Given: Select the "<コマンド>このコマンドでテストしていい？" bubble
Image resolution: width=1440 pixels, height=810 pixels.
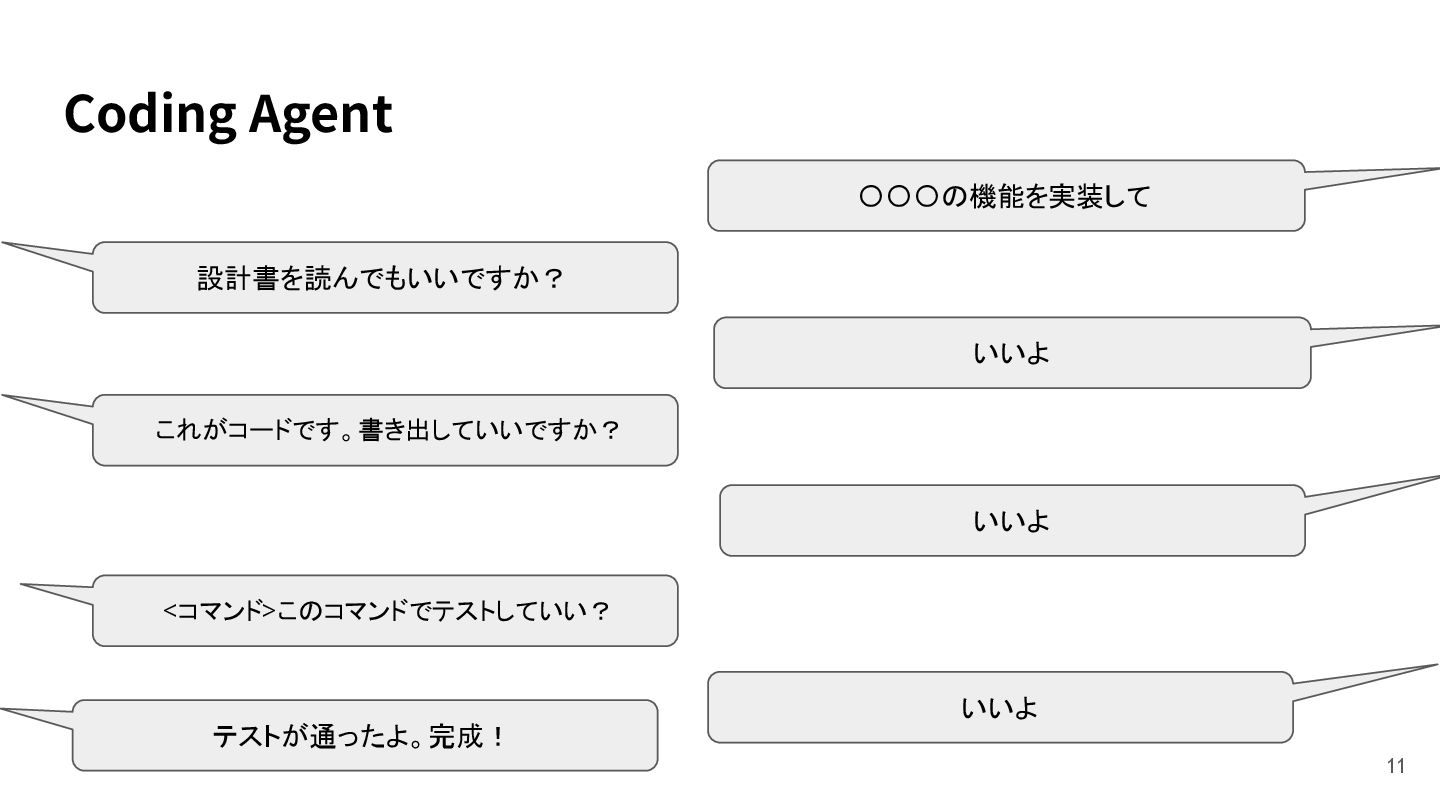Looking at the screenshot, I should click(x=385, y=610).
